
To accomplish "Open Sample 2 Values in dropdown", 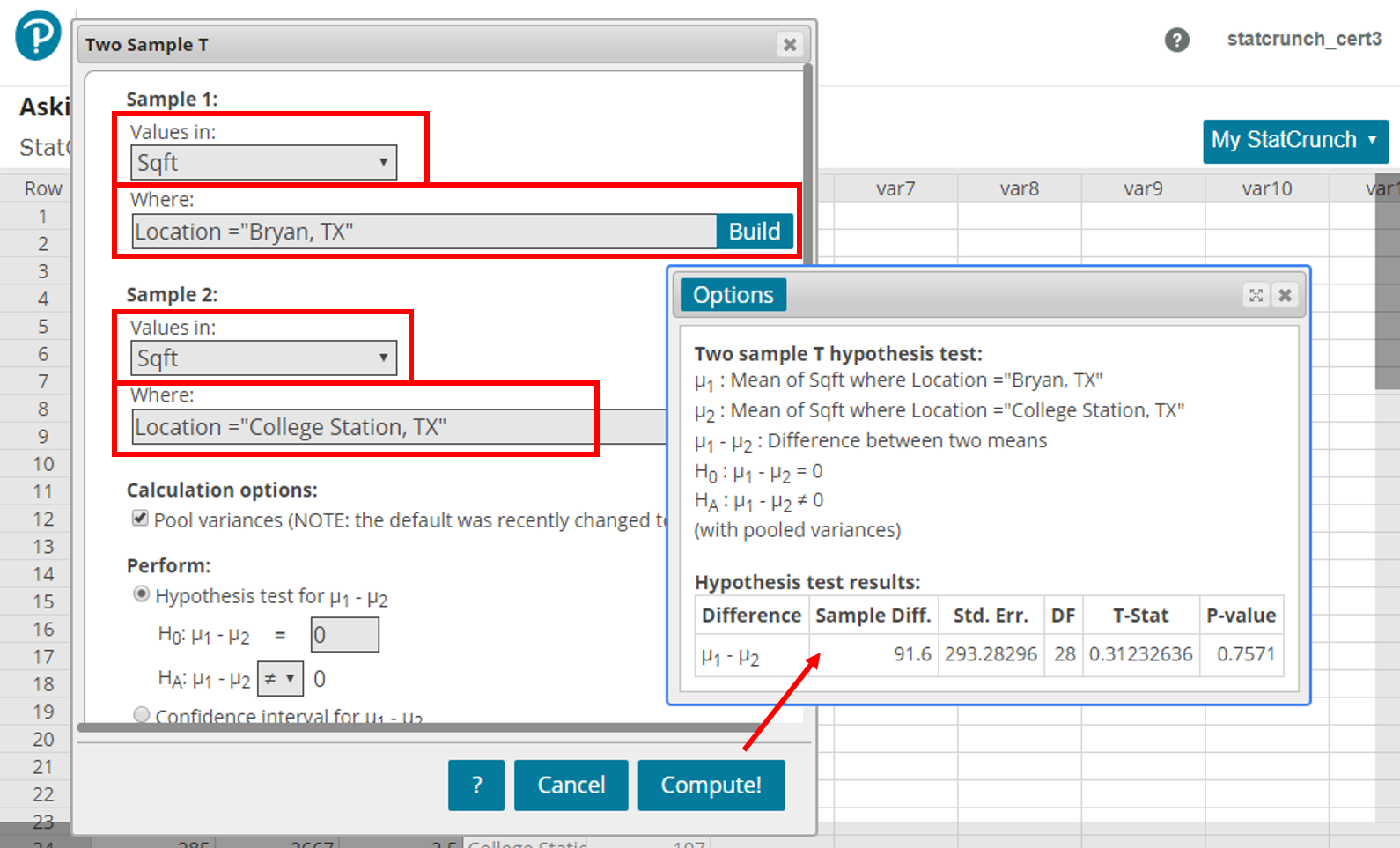I will (x=264, y=358).
